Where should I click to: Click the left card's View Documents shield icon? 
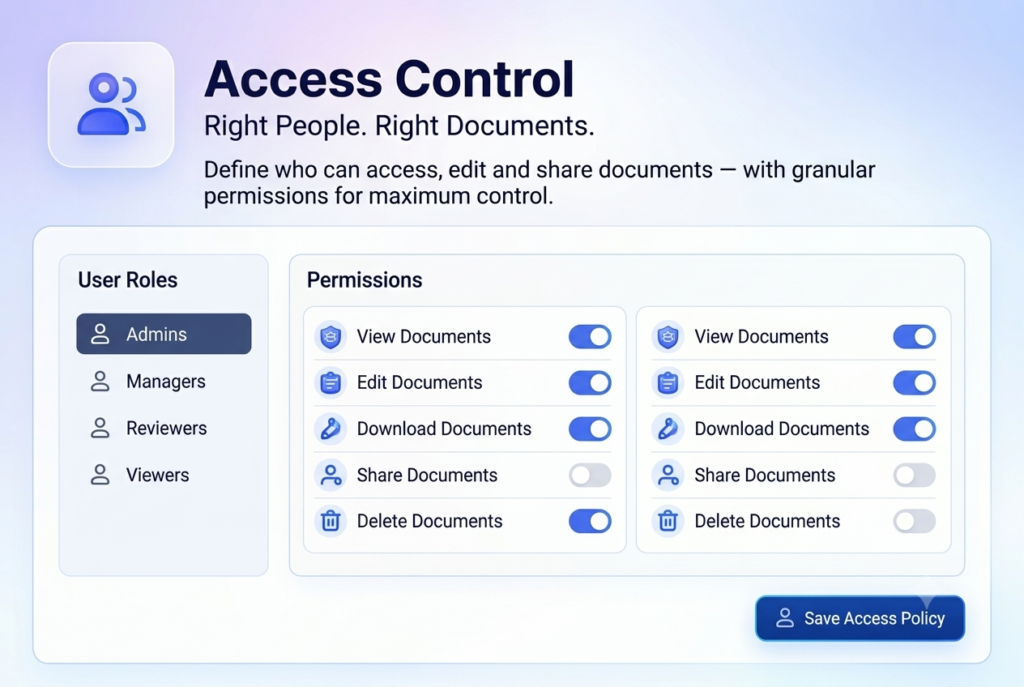click(x=330, y=337)
